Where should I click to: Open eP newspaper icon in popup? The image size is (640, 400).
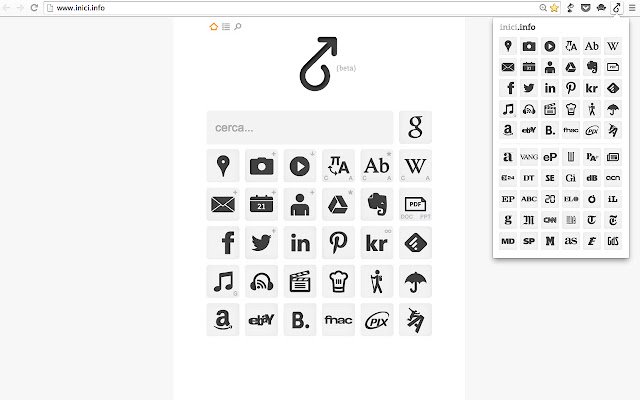coord(550,157)
